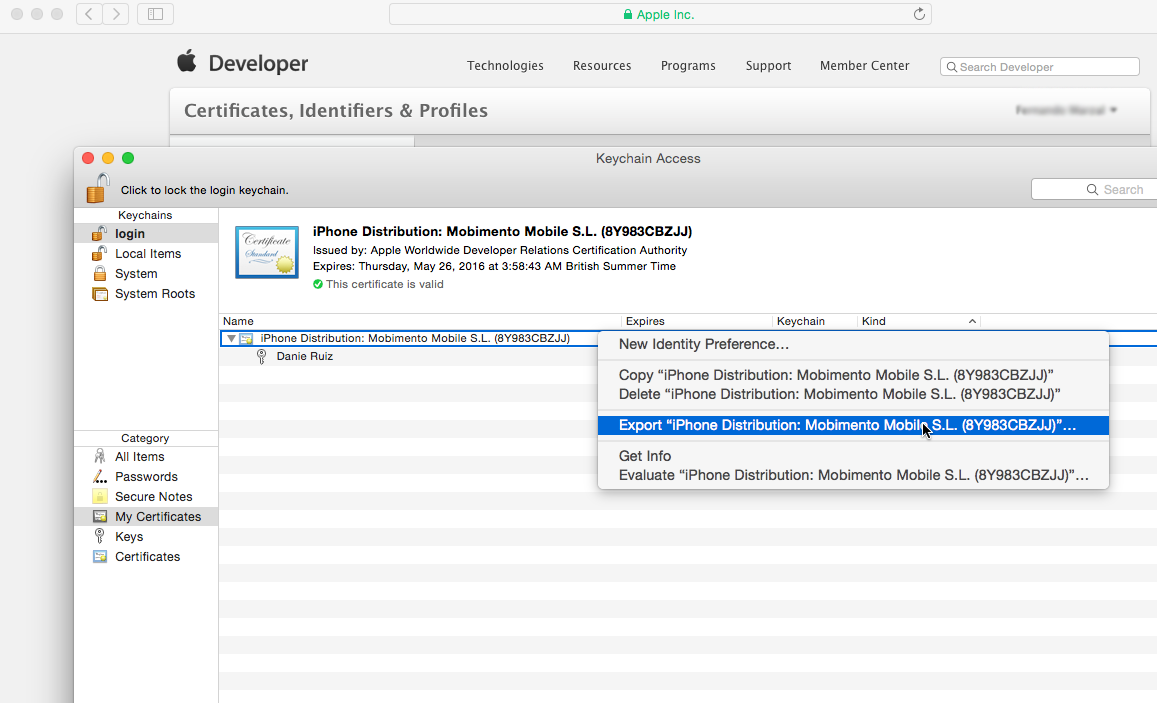Open the Technologies link on Developer site

tap(505, 66)
